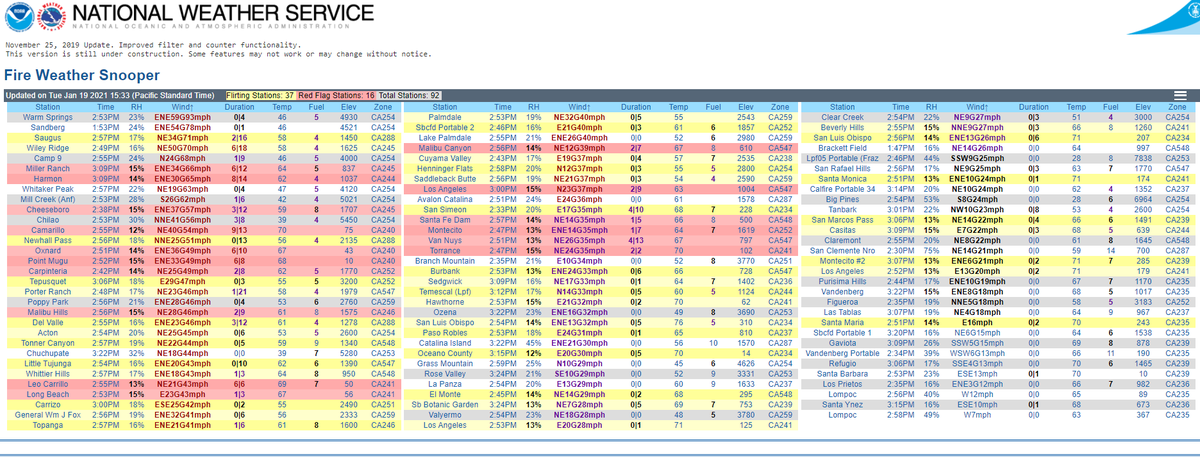
Task: Click the National Weather Service emblem
Action: point(50,15)
